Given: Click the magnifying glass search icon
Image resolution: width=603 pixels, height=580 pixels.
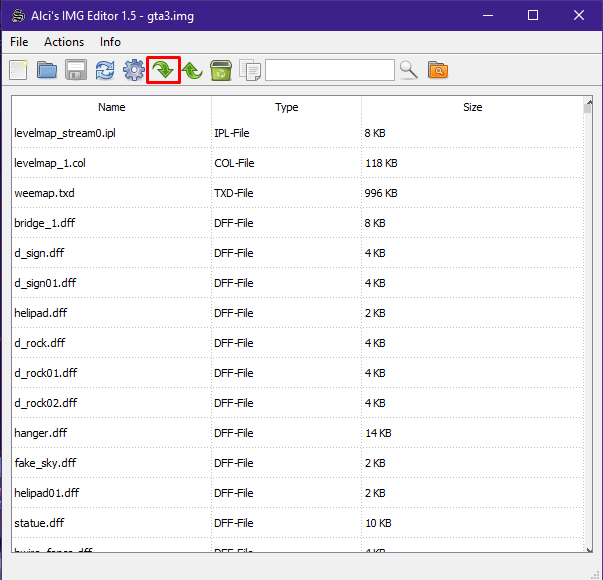Looking at the screenshot, I should [x=408, y=70].
